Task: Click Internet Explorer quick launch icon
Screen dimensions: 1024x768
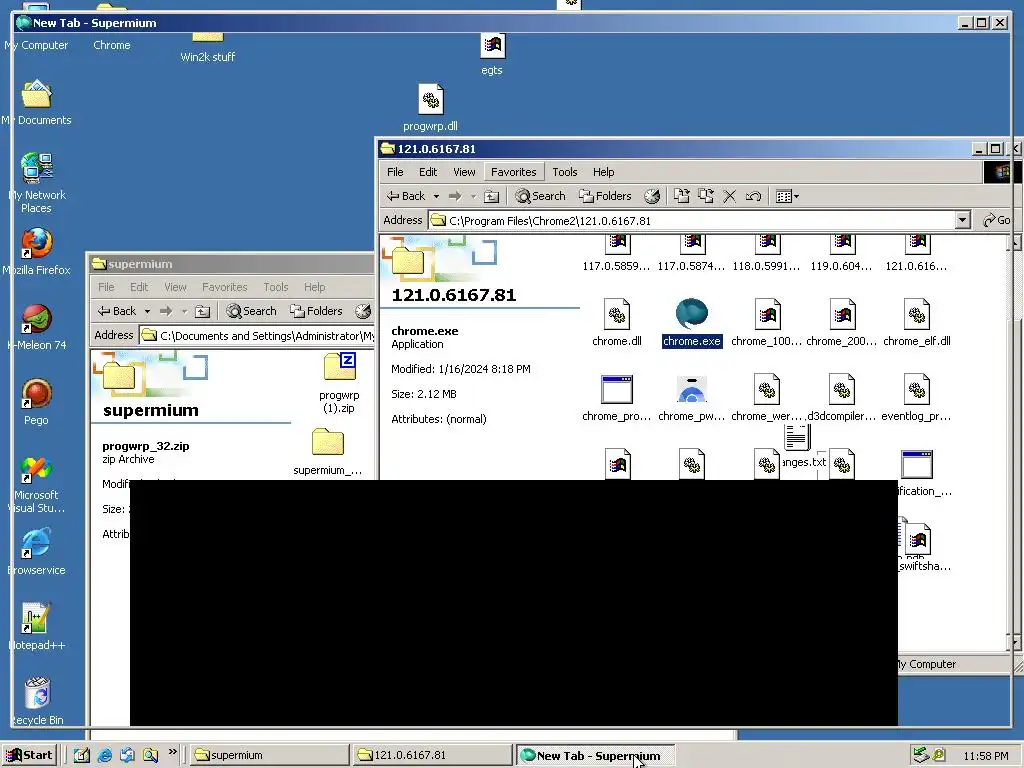Action: tap(104, 755)
